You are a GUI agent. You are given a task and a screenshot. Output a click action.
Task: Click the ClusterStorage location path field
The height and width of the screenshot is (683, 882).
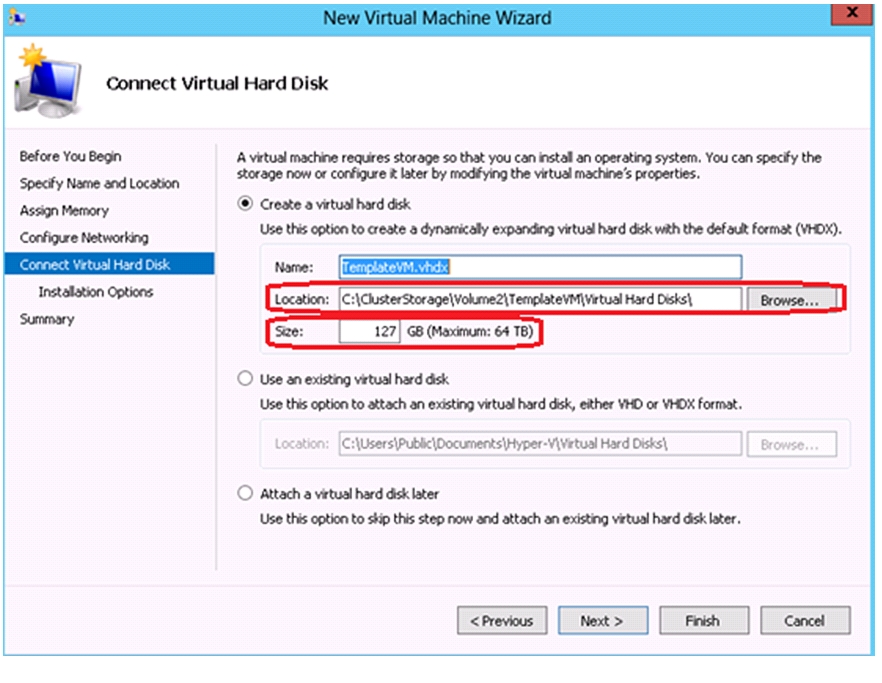coord(541,299)
